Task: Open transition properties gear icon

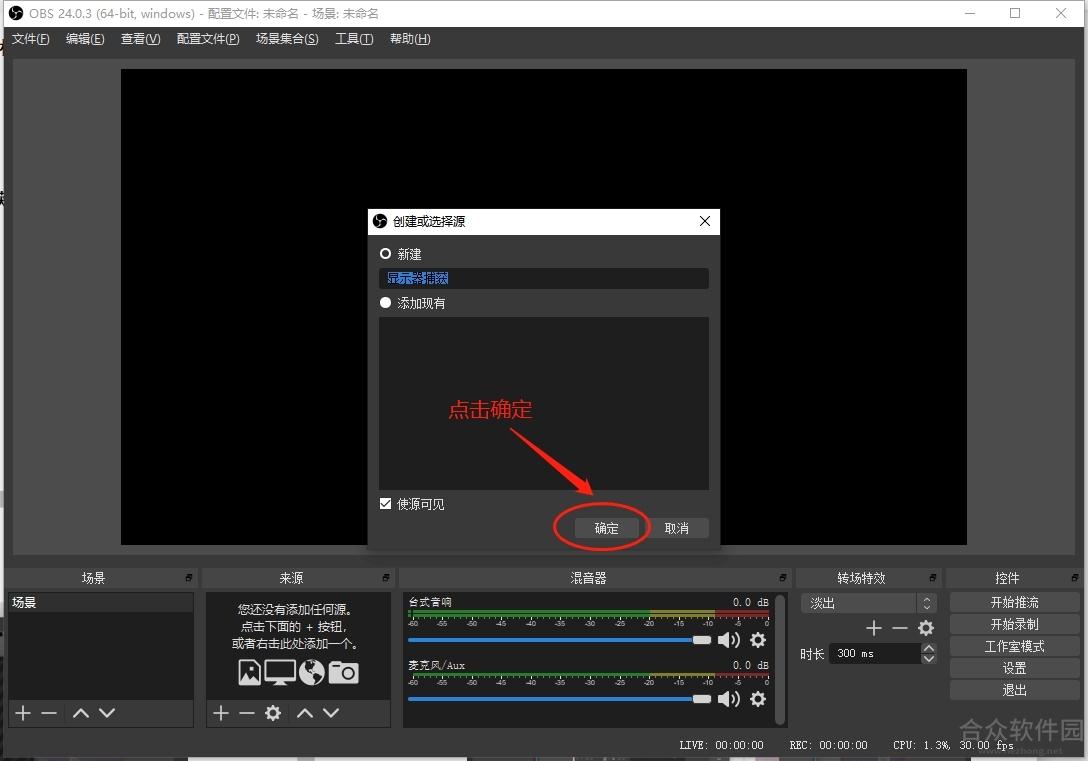Action: (x=926, y=628)
